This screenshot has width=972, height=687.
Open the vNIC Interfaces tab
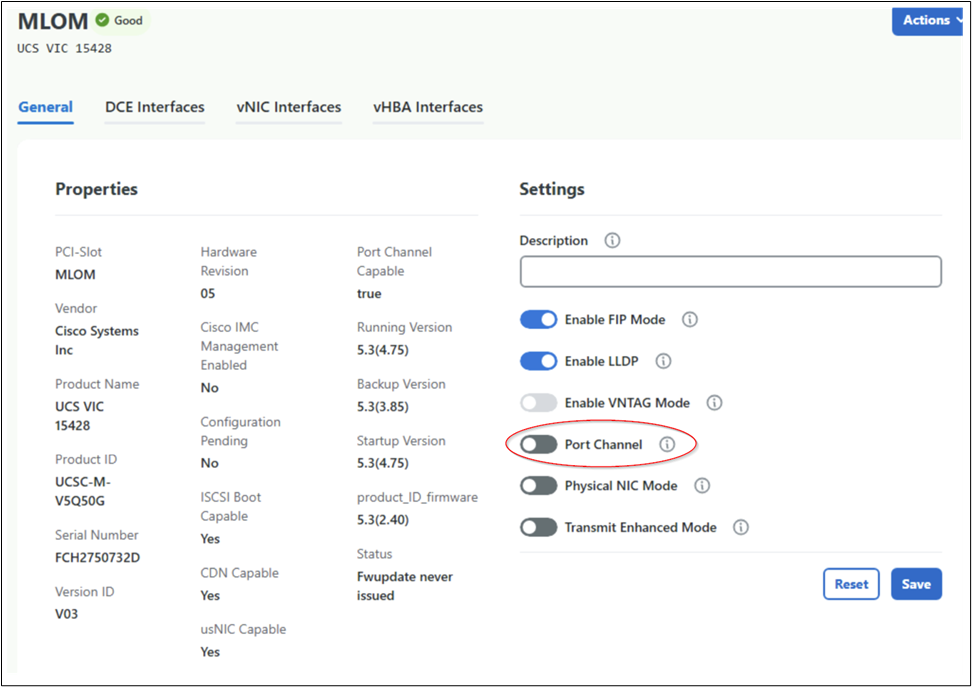[288, 107]
